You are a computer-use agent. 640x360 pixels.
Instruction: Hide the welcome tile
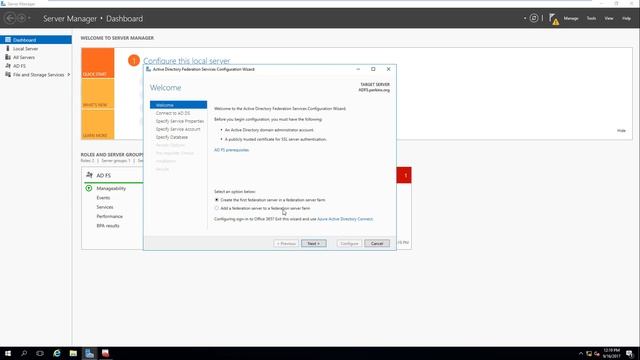[x=621, y=131]
